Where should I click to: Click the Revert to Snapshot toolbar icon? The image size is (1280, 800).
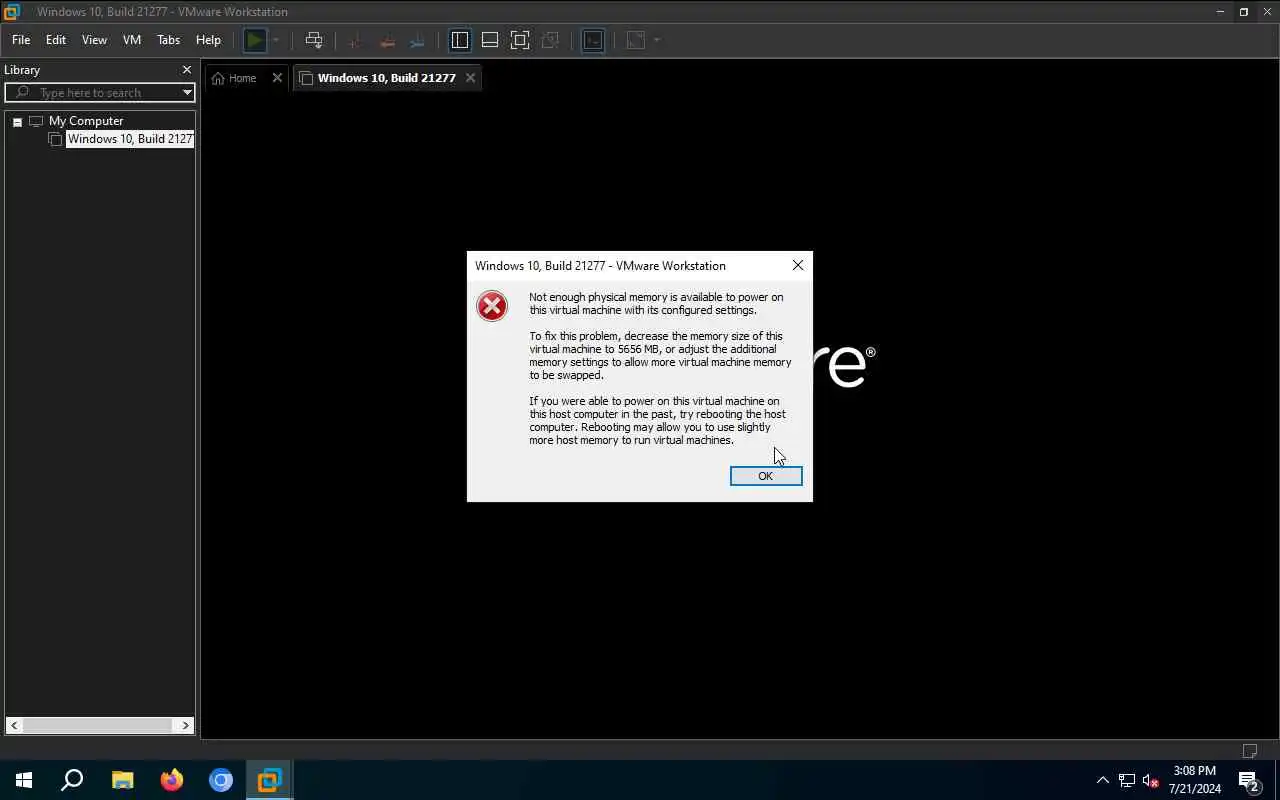(386, 40)
